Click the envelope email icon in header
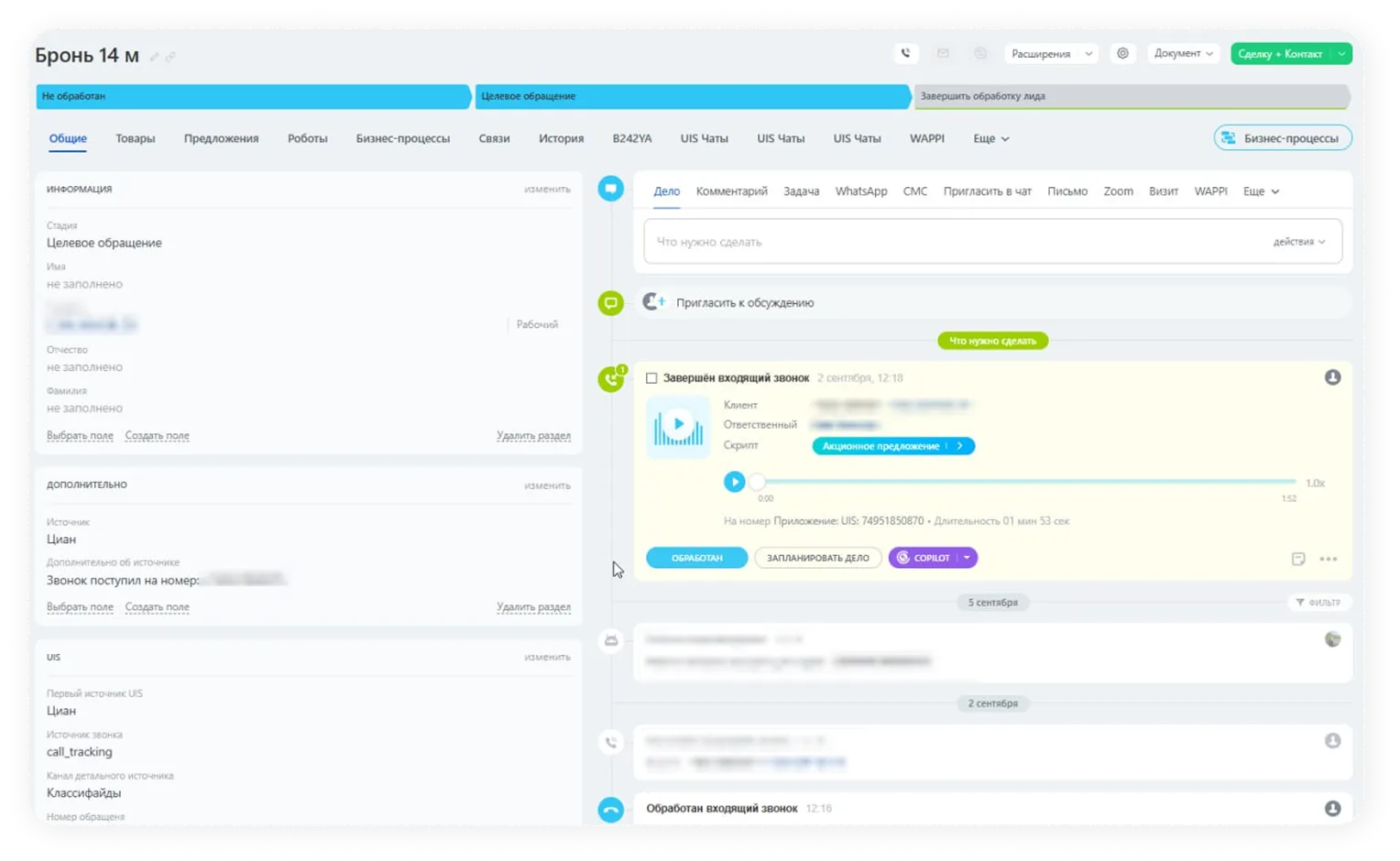 [x=943, y=53]
